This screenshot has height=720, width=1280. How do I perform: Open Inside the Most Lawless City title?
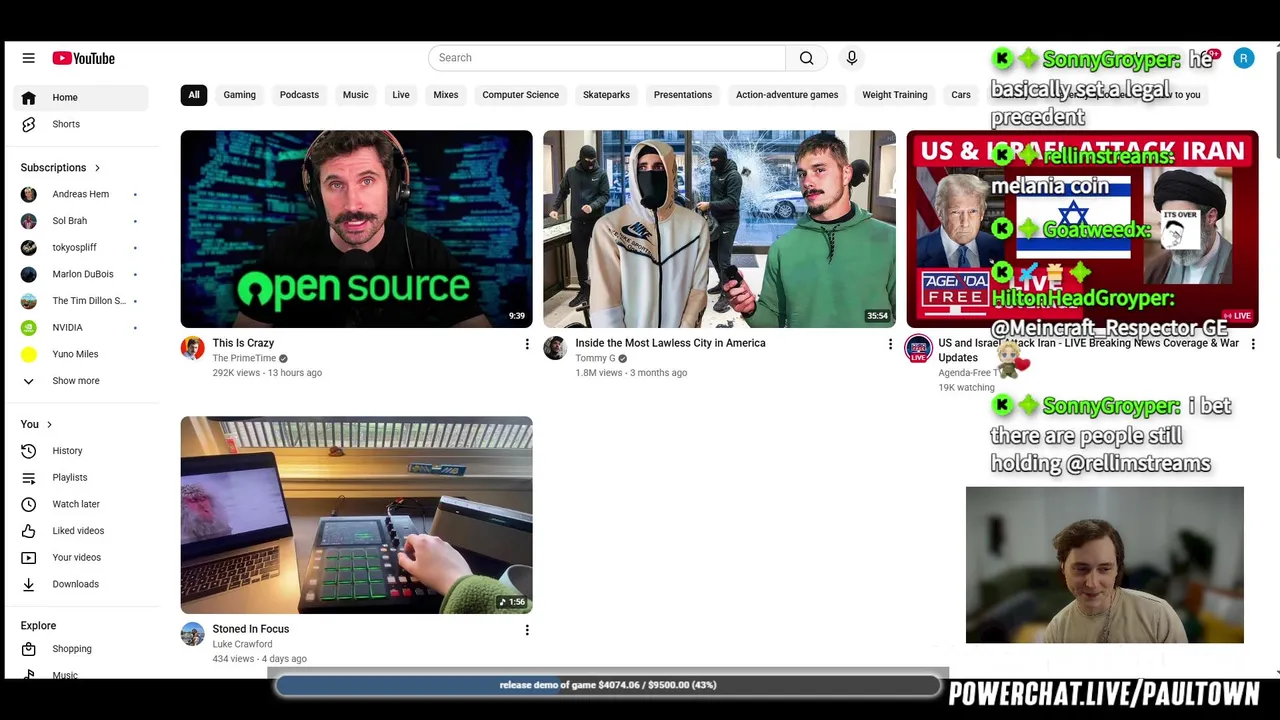pos(670,343)
